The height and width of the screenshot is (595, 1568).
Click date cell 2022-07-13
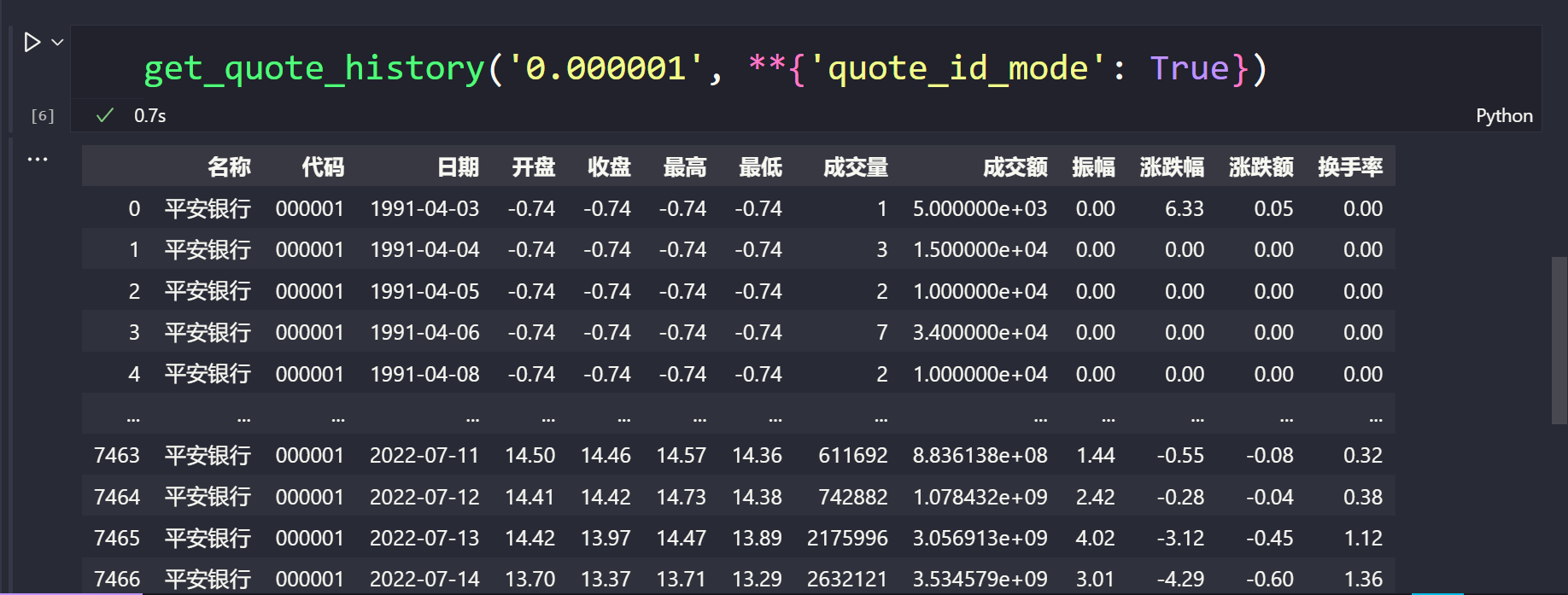tap(424, 539)
